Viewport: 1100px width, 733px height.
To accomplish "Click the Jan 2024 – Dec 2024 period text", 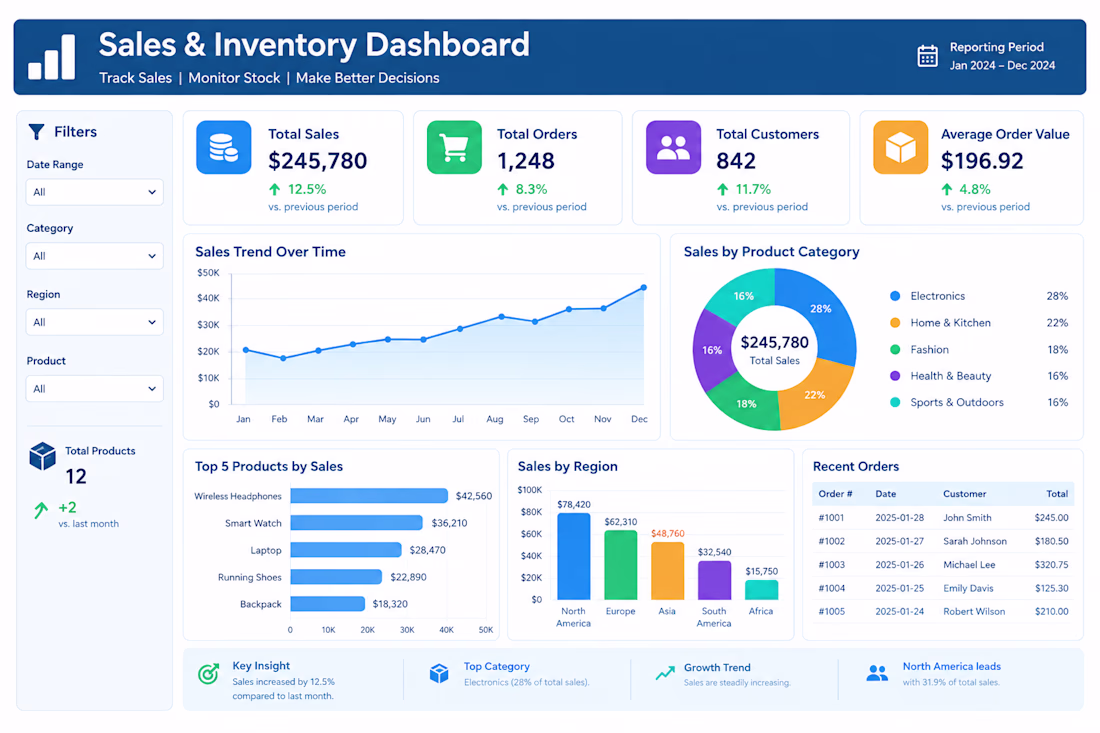I will click(x=1002, y=65).
